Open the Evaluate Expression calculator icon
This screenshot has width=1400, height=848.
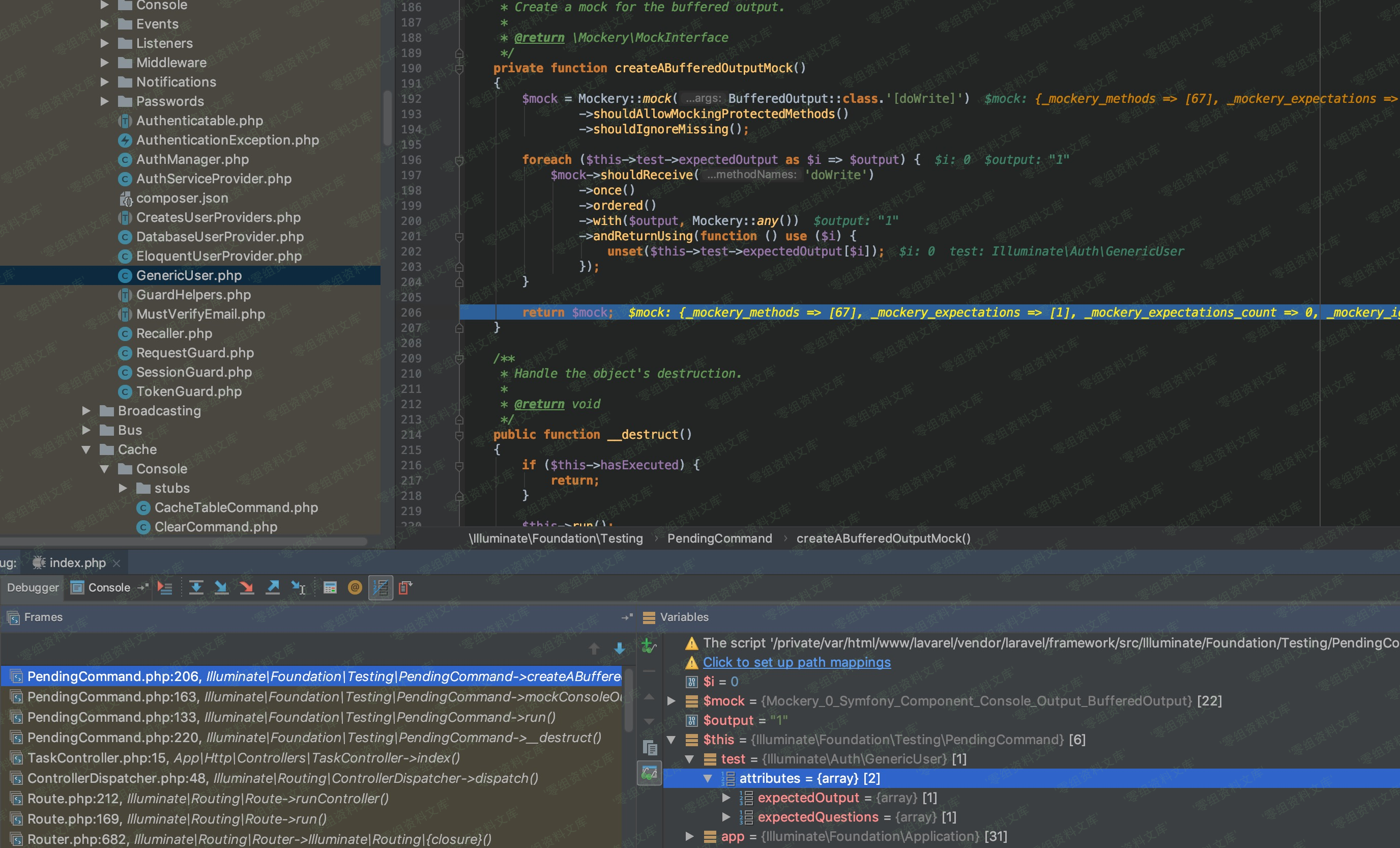pos(330,588)
